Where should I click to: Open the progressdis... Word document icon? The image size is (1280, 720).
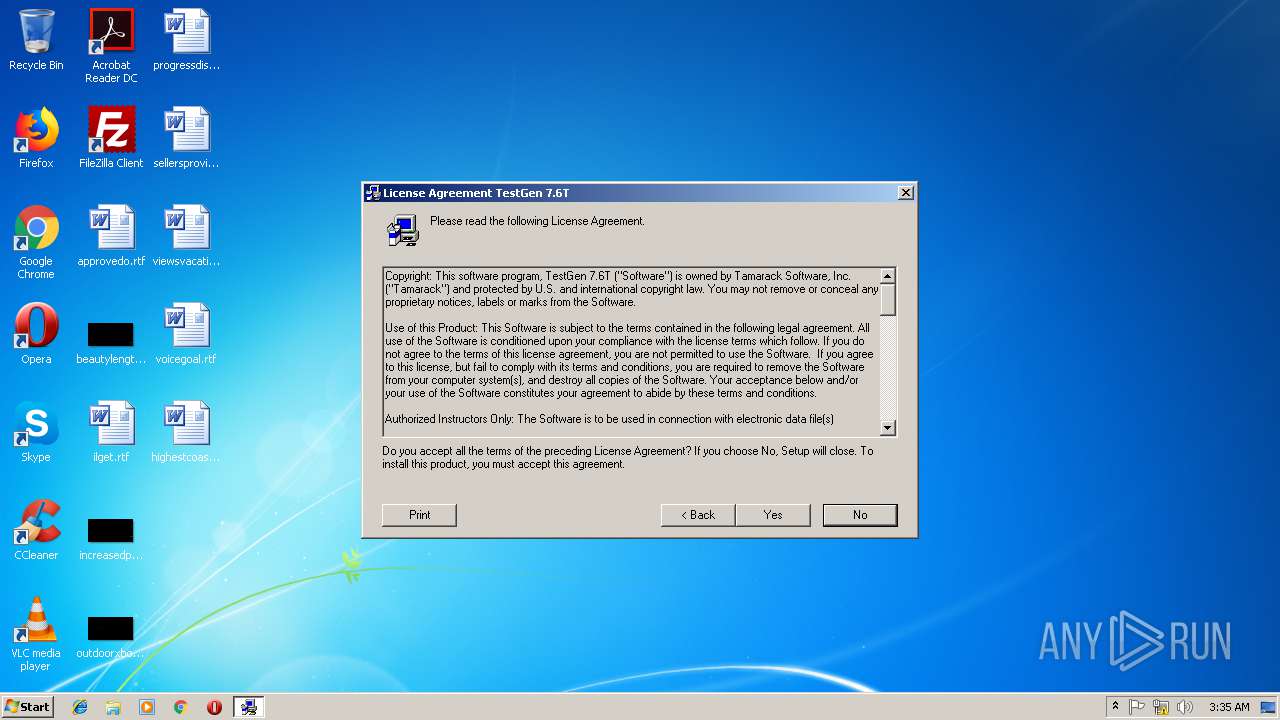coord(187,40)
